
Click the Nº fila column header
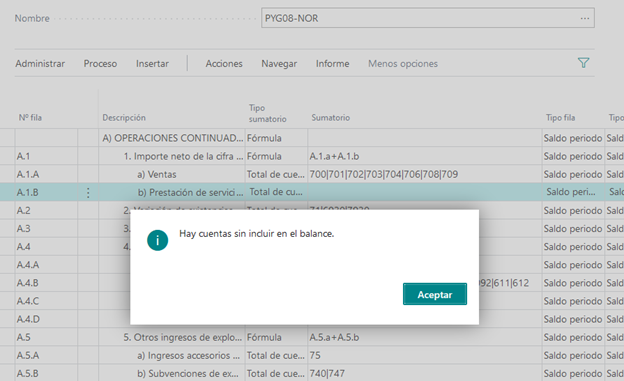30,118
